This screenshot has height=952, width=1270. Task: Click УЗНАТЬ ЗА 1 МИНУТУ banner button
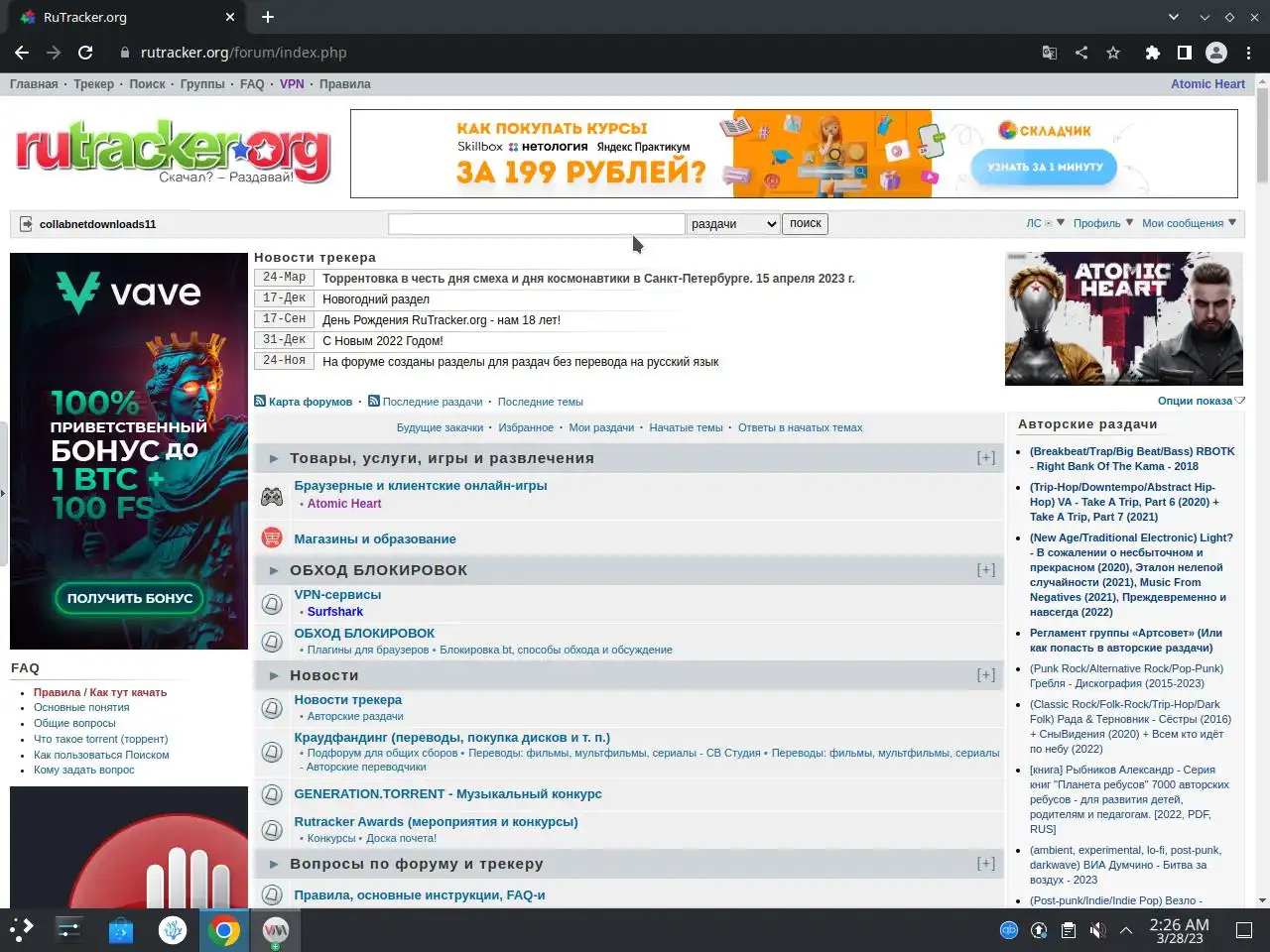pos(1045,167)
